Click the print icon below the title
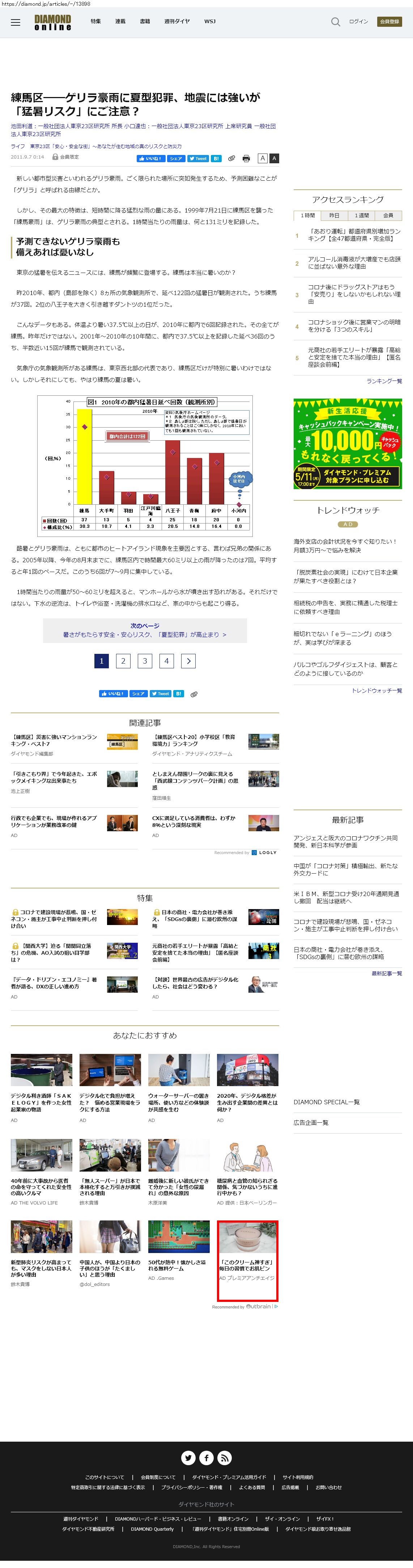The image size is (413, 1568). [x=246, y=158]
